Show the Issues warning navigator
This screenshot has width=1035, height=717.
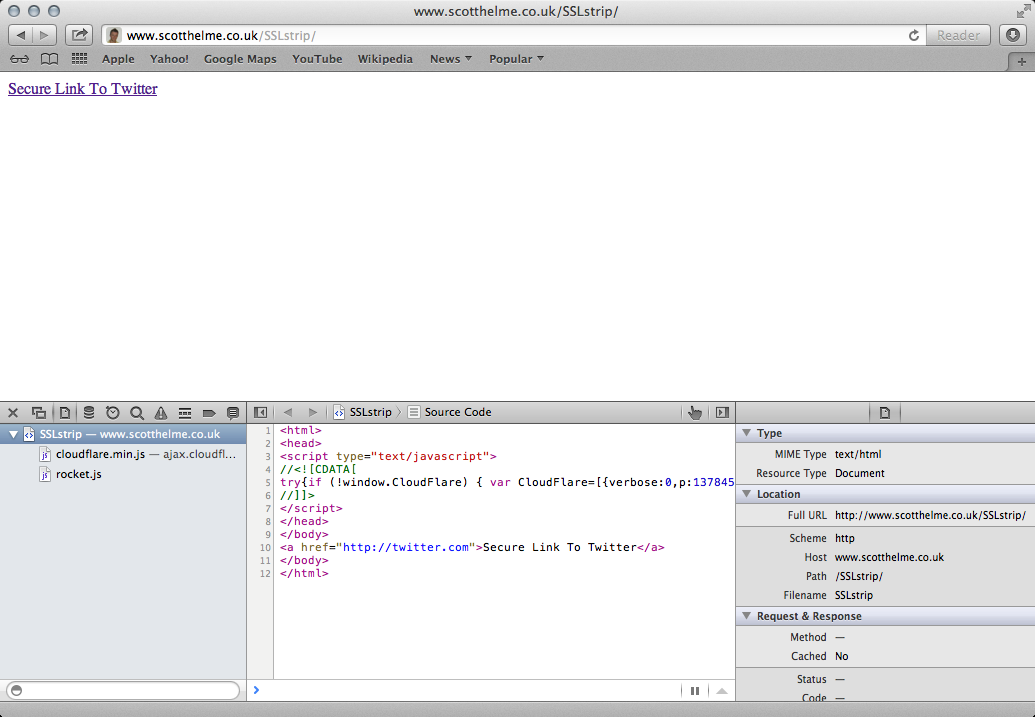click(x=160, y=413)
